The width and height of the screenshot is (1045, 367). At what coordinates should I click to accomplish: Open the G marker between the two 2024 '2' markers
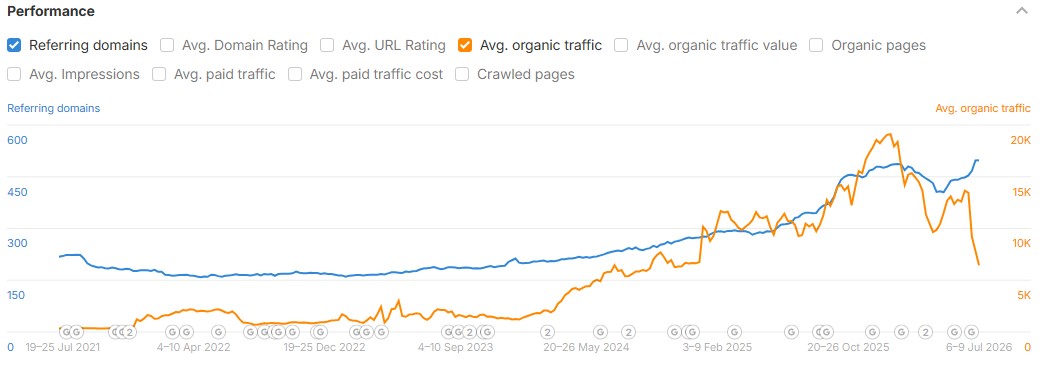pos(600,332)
